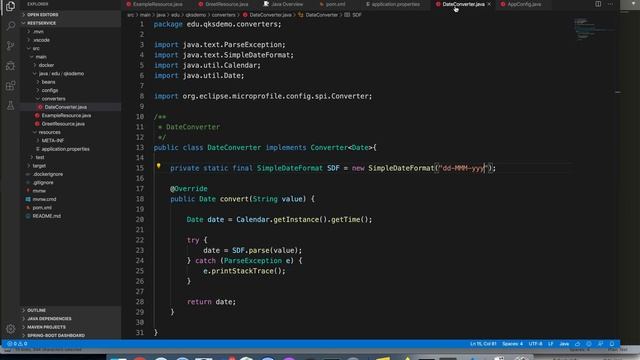Expand the beans folder
Image resolution: width=640 pixels, height=360 pixels.
tap(48, 82)
